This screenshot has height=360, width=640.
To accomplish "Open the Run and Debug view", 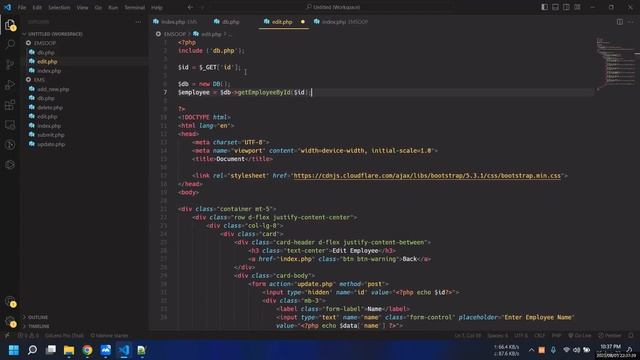I will (10, 84).
